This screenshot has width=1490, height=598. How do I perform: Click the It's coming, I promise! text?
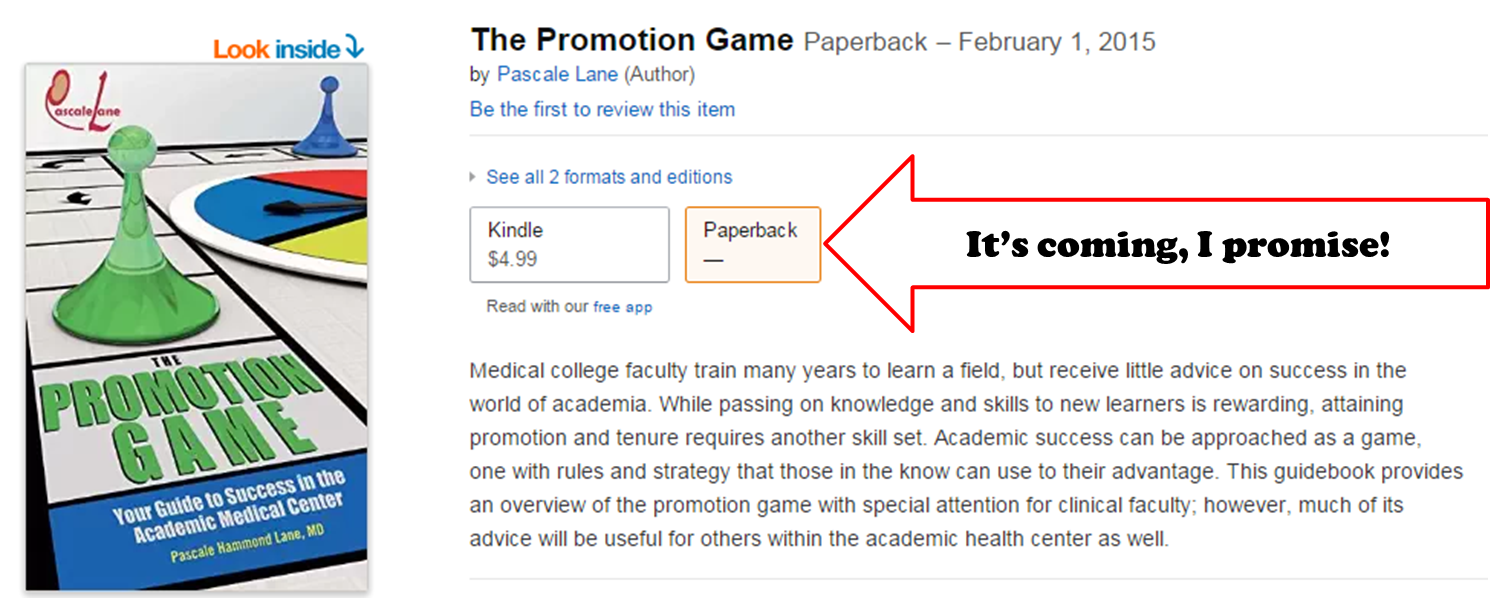point(1177,245)
